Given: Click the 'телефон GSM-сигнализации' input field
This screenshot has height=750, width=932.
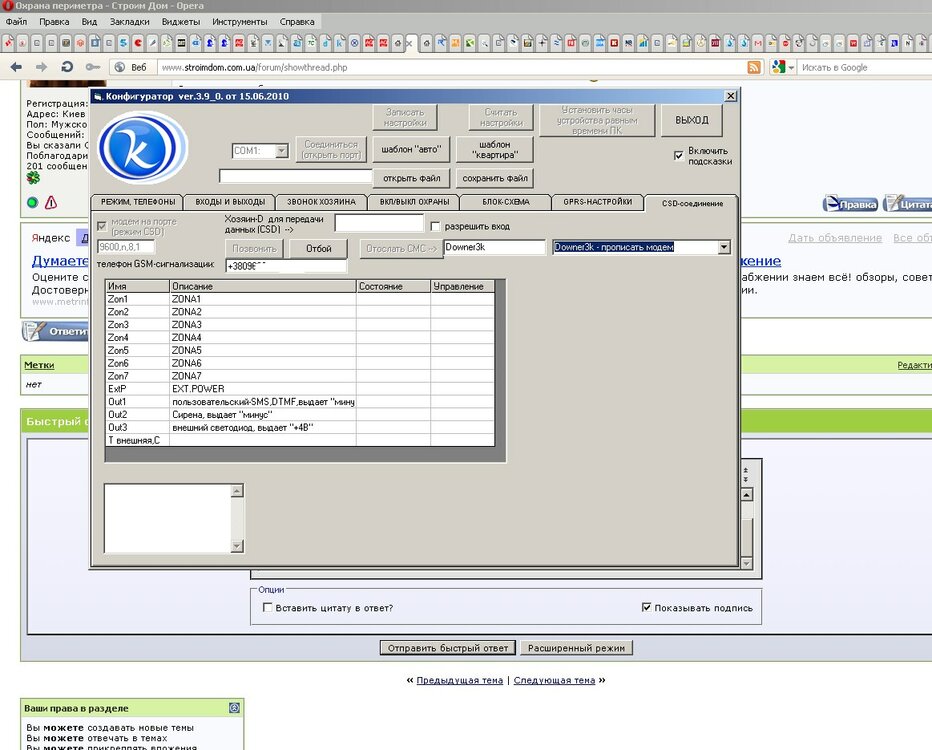Looking at the screenshot, I should click(286, 266).
